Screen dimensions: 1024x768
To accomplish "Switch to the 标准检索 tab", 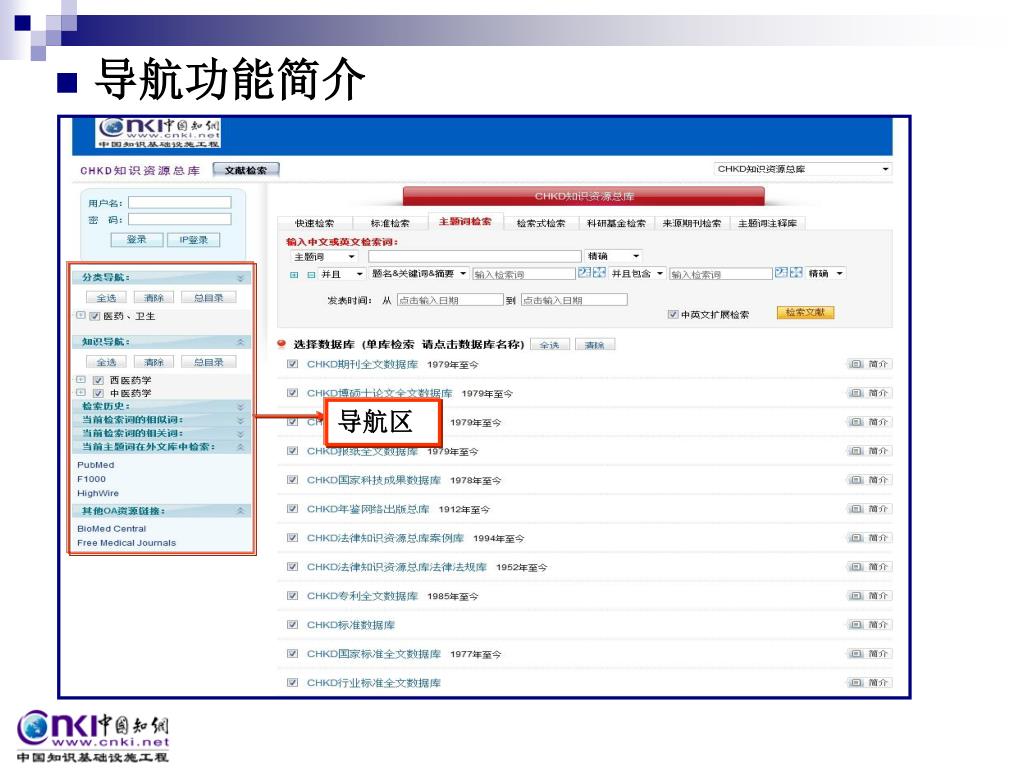I will tap(390, 223).
